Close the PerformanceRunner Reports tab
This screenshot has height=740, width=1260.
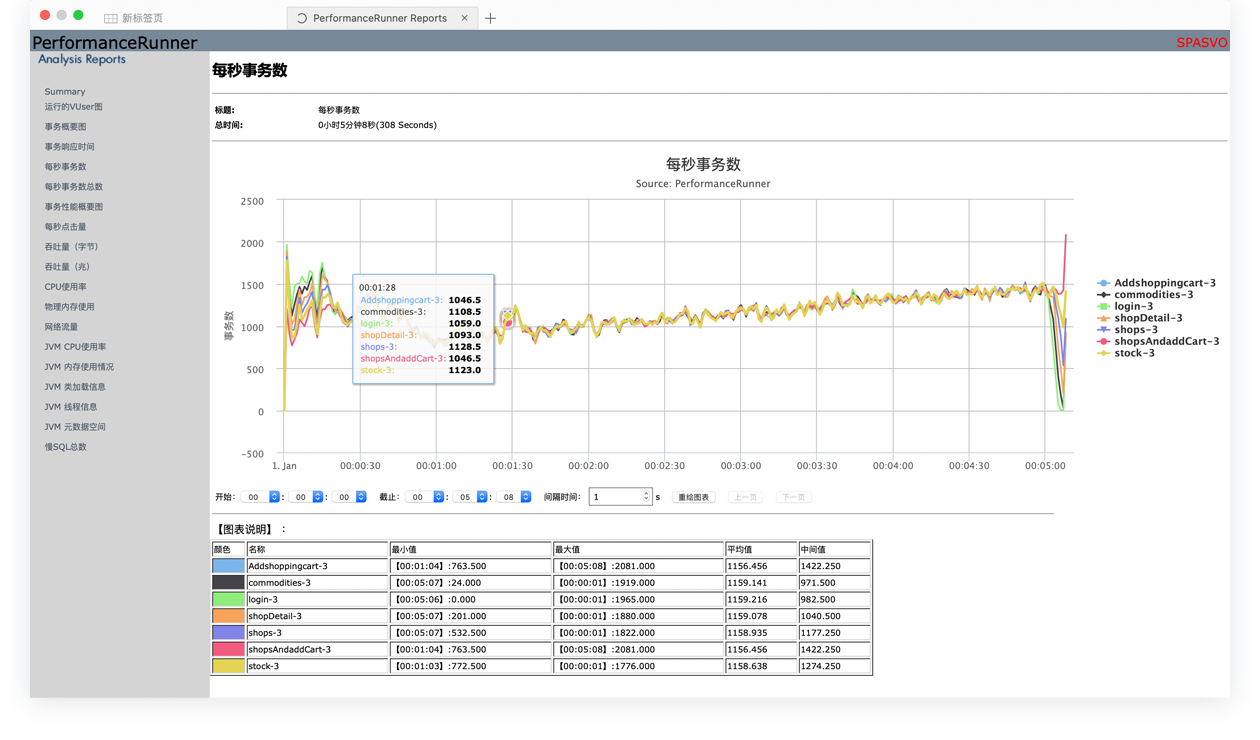pyautogui.click(x=464, y=18)
